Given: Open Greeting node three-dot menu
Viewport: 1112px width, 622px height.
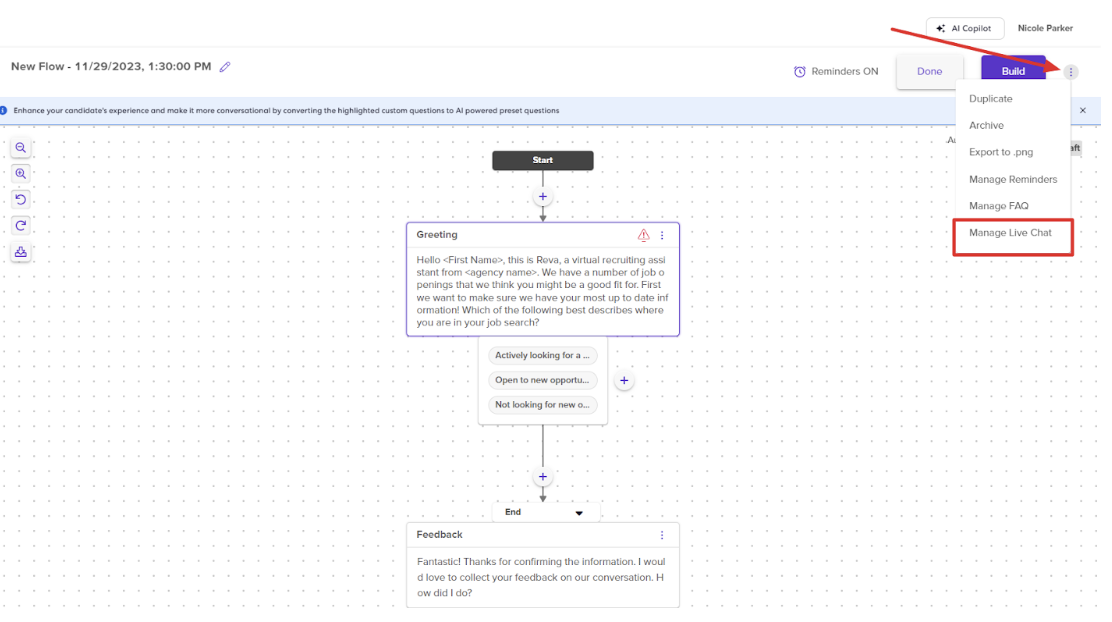Looking at the screenshot, I should click(662, 235).
